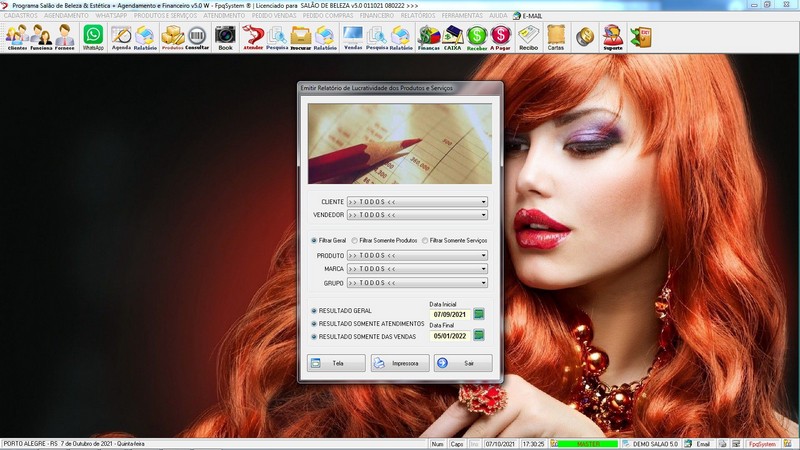Expand the VENDEDOR dropdown
This screenshot has width=800, height=450.
483,215
